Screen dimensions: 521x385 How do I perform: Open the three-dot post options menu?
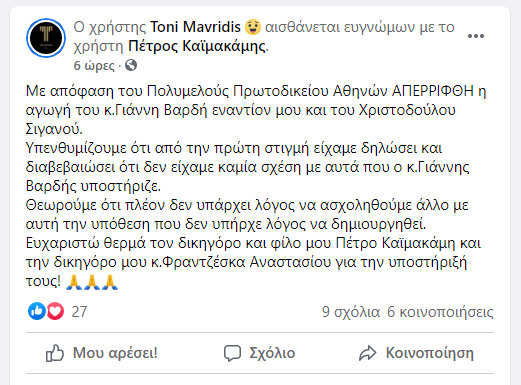click(x=476, y=36)
